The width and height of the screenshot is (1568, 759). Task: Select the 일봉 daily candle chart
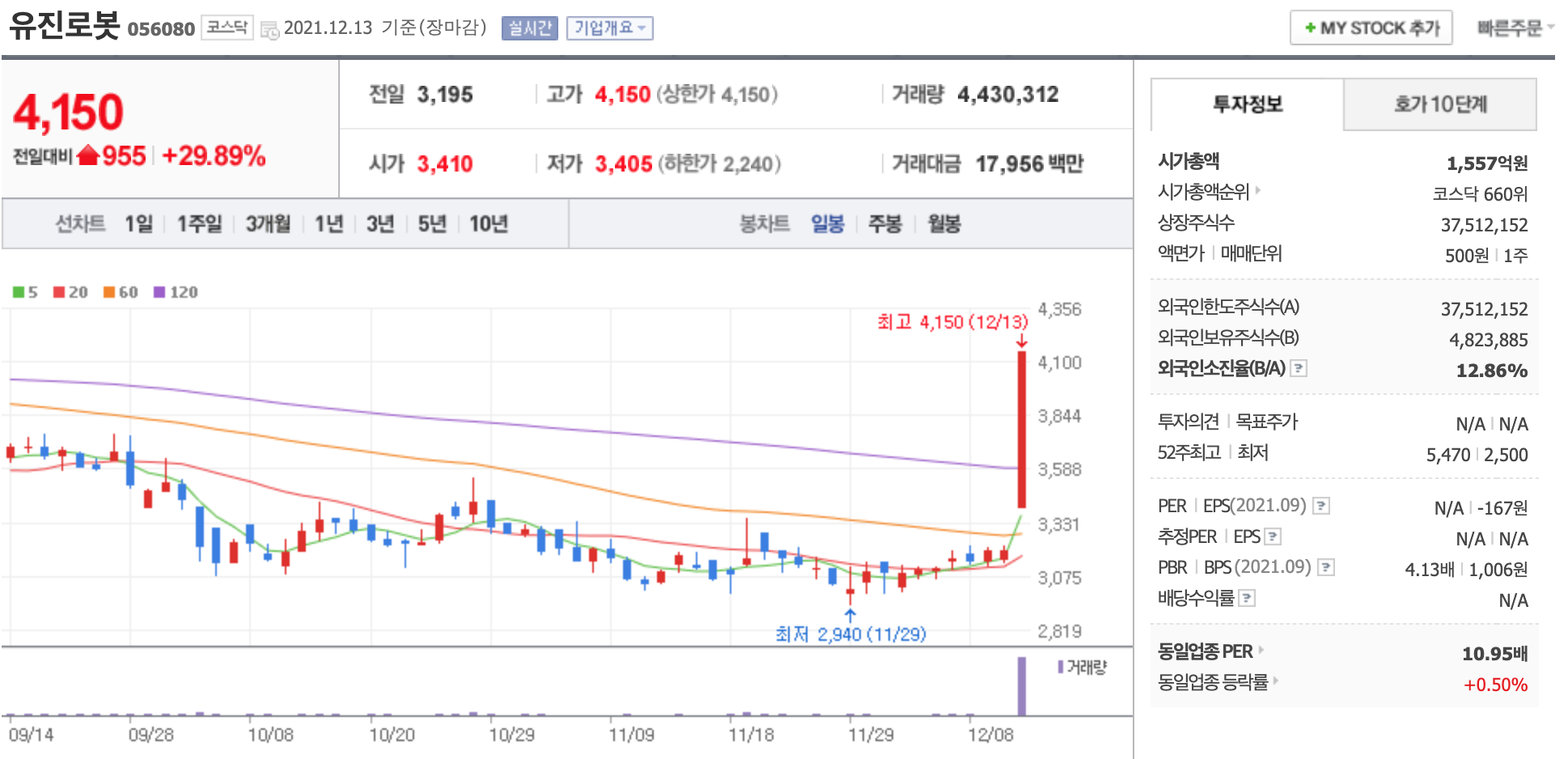pyautogui.click(x=828, y=224)
